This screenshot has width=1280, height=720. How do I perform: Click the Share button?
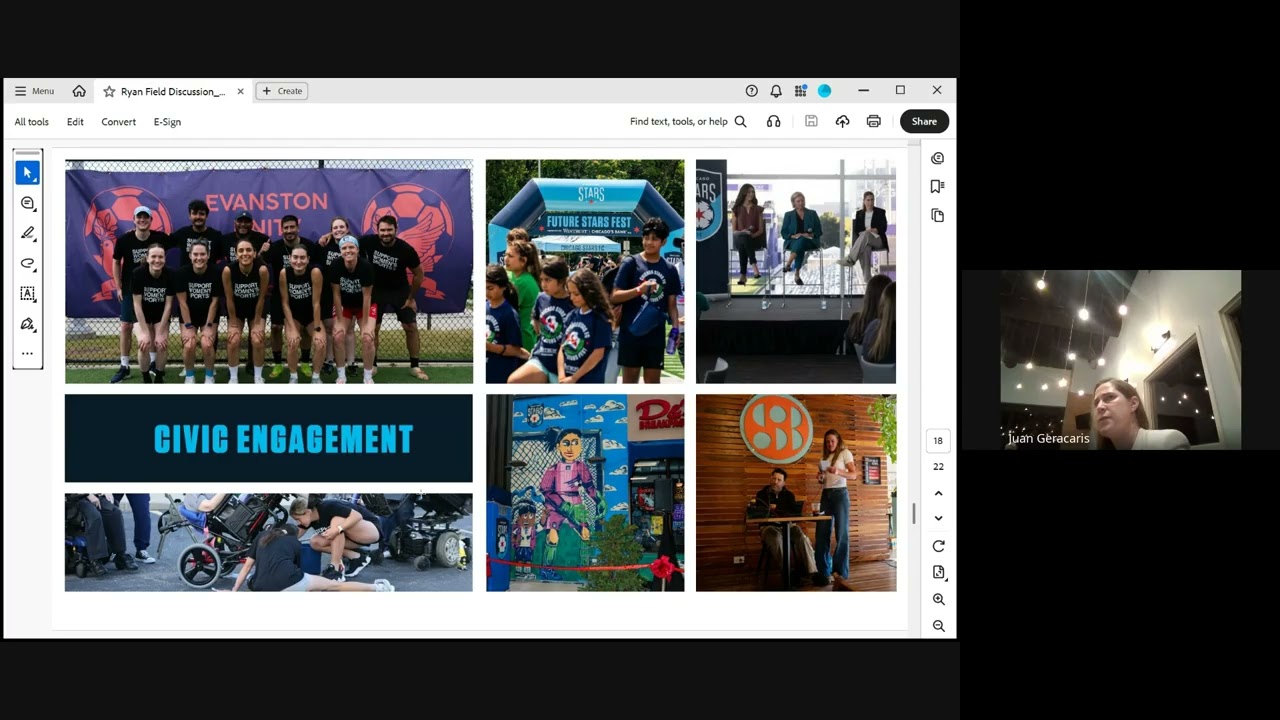tap(924, 122)
